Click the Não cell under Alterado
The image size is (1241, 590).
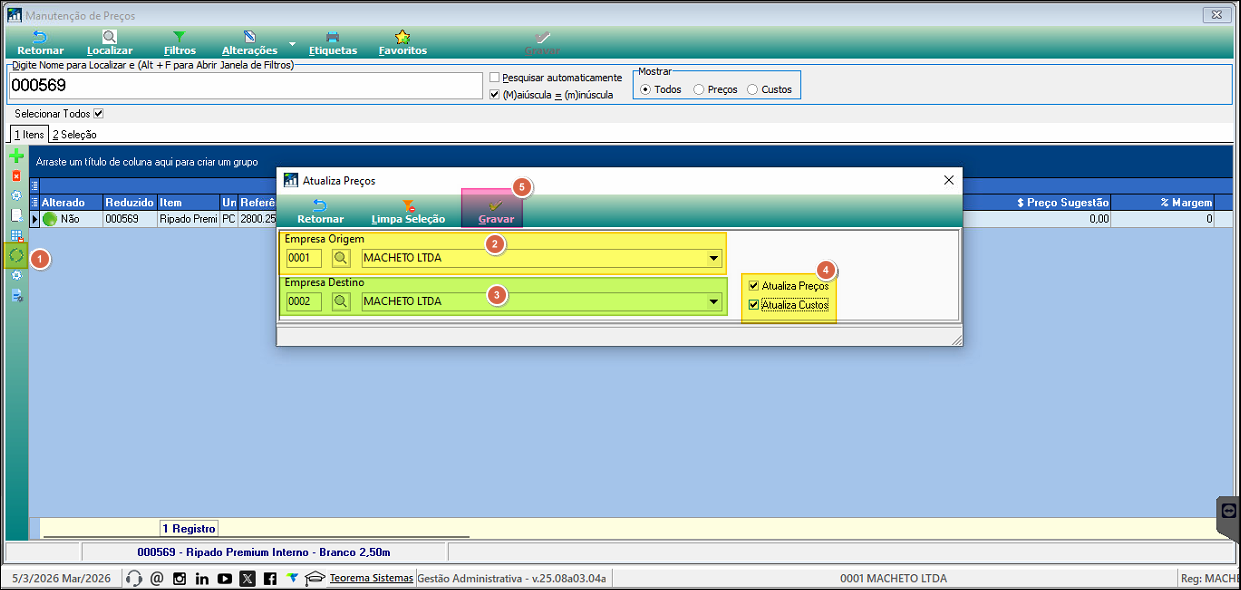72,218
